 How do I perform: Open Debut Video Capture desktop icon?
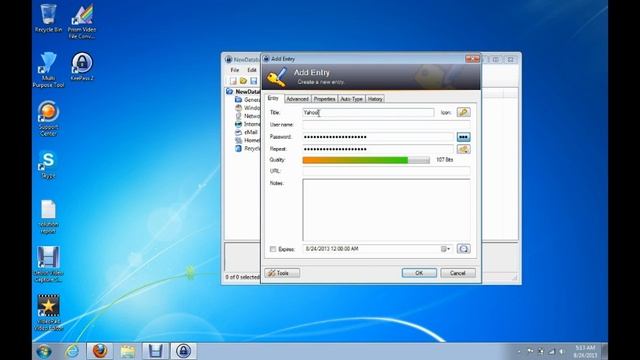(x=48, y=264)
